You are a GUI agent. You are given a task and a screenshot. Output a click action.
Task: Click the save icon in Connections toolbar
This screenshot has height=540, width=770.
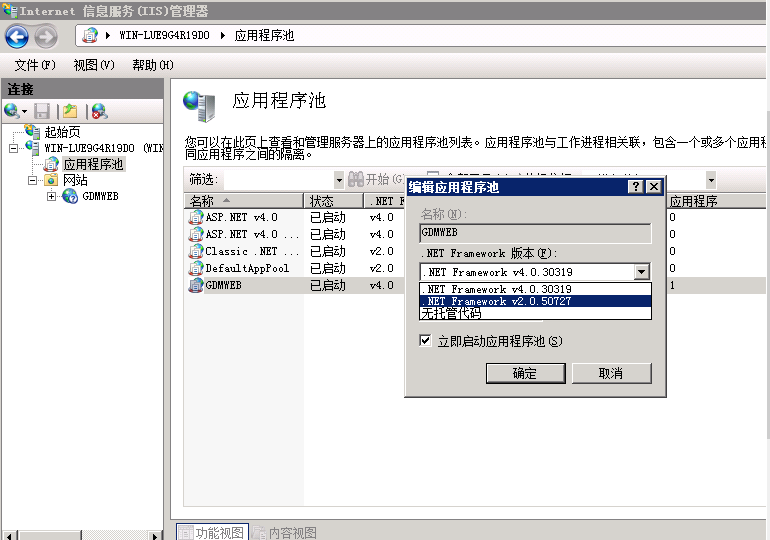coord(42,111)
